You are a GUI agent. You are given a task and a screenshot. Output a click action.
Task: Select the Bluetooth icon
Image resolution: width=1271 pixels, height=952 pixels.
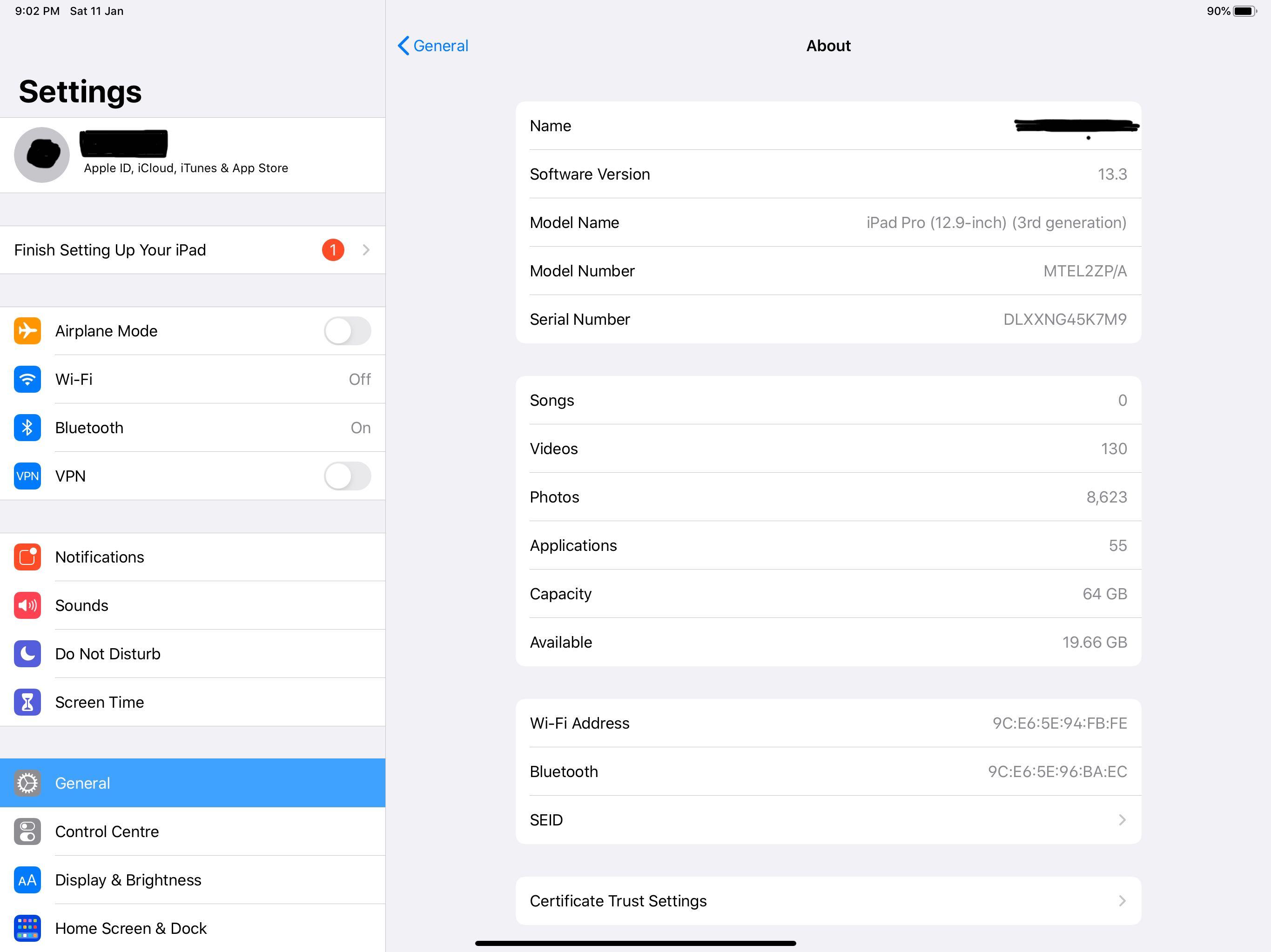27,428
